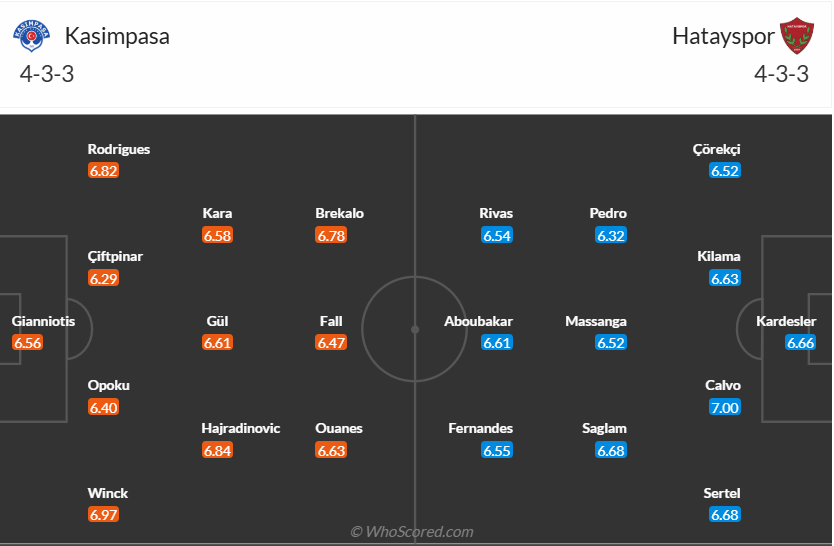Click player name Çörekçi
The image size is (834, 546).
coord(717,149)
